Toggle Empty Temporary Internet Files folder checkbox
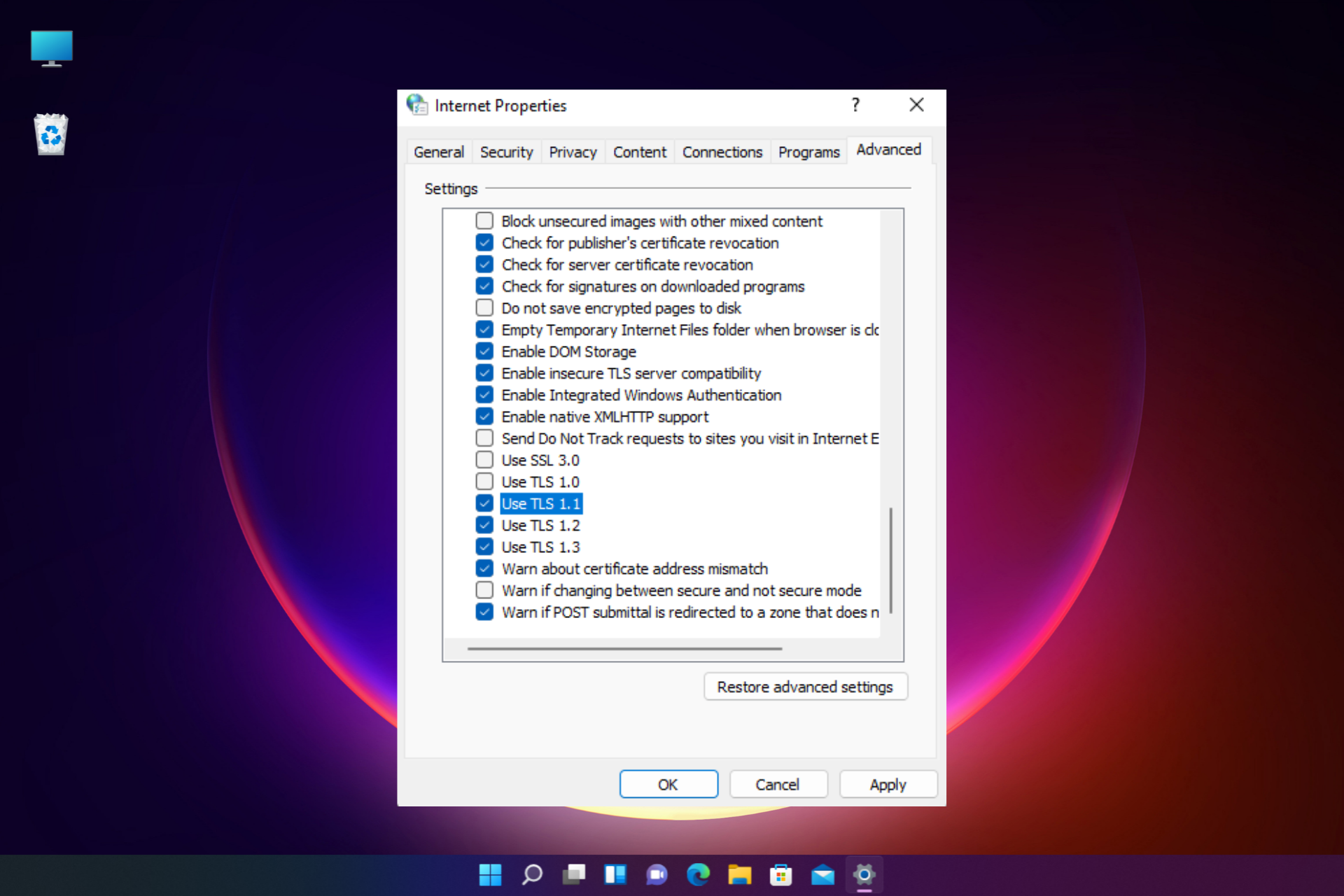This screenshot has width=1344, height=896. pyautogui.click(x=484, y=330)
